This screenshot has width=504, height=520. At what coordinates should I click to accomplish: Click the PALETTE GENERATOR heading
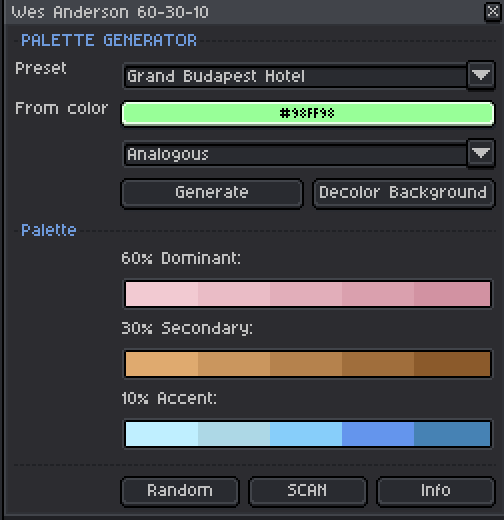pyautogui.click(x=109, y=41)
